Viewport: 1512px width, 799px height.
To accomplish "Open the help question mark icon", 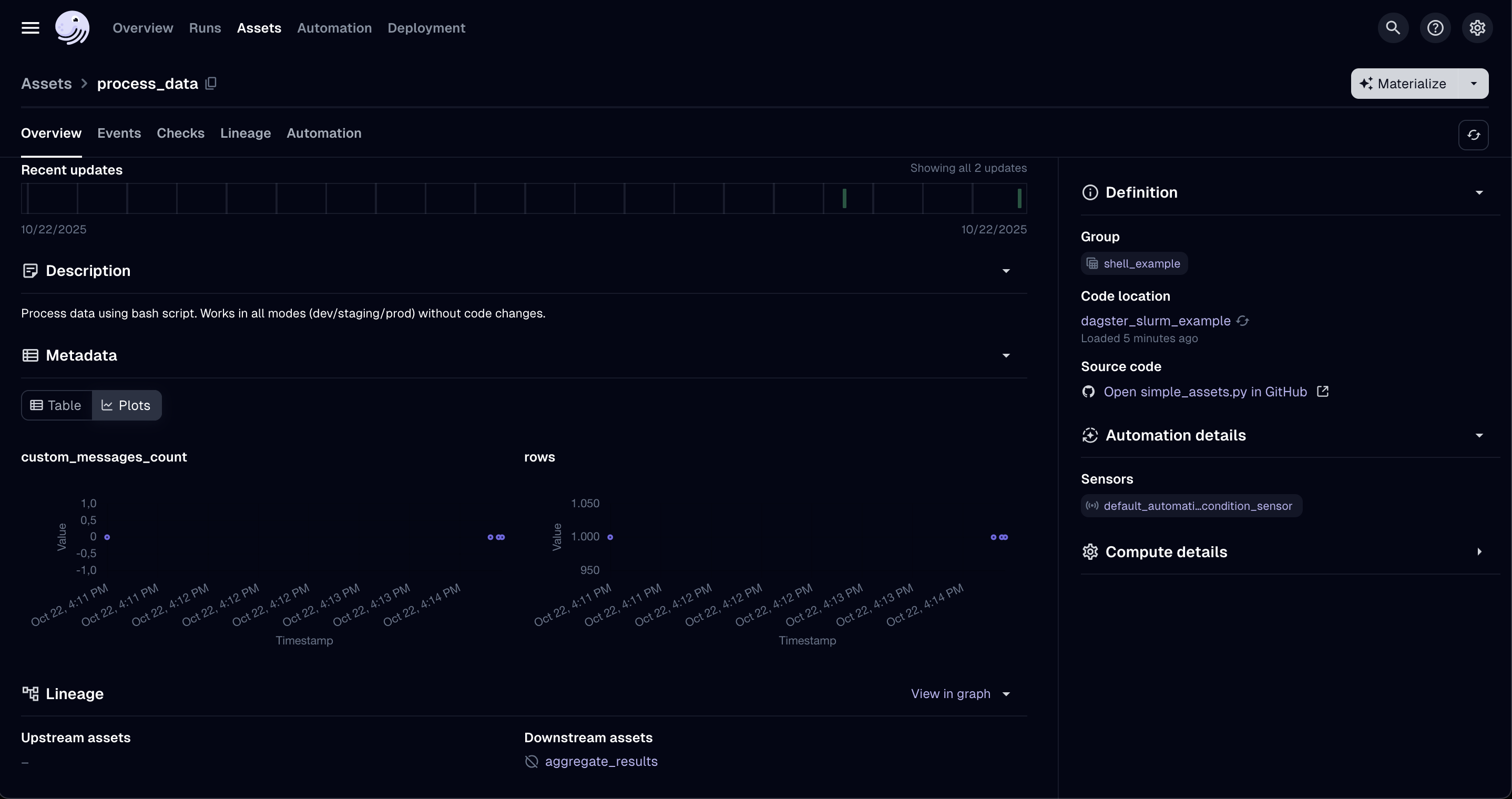I will 1435,27.
